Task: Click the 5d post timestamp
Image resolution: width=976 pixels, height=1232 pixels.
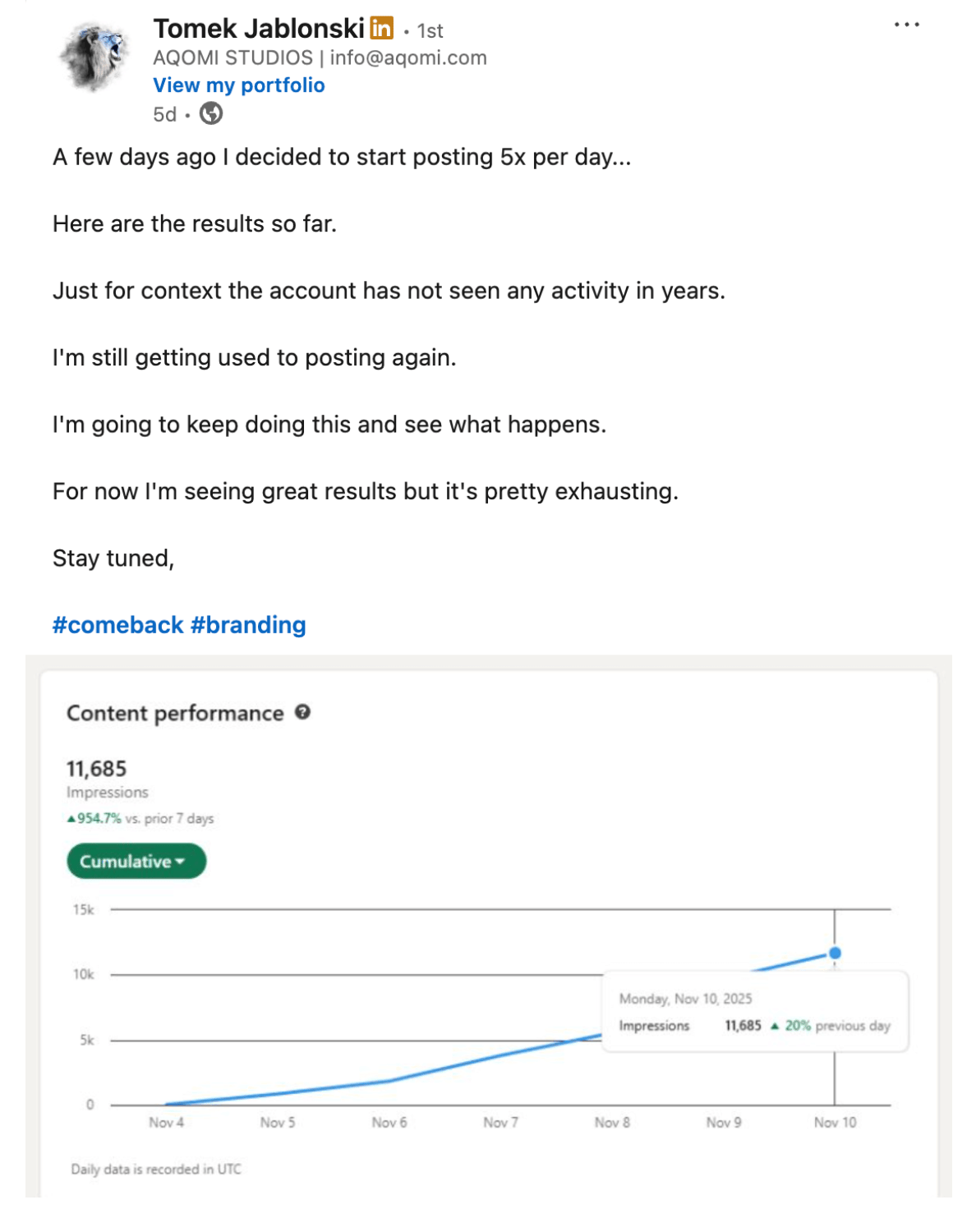Action: click(x=164, y=114)
